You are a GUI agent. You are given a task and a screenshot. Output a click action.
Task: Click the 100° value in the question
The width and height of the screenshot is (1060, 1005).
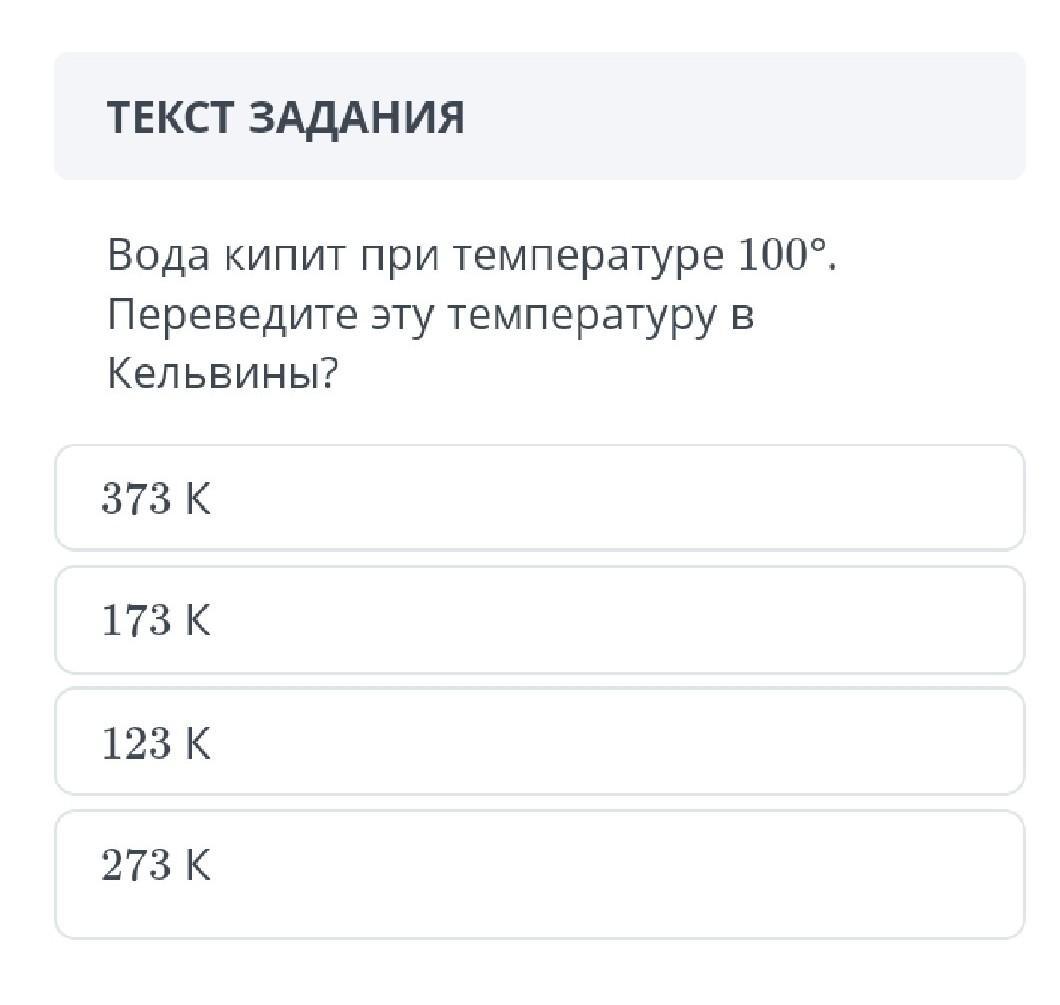tap(782, 257)
